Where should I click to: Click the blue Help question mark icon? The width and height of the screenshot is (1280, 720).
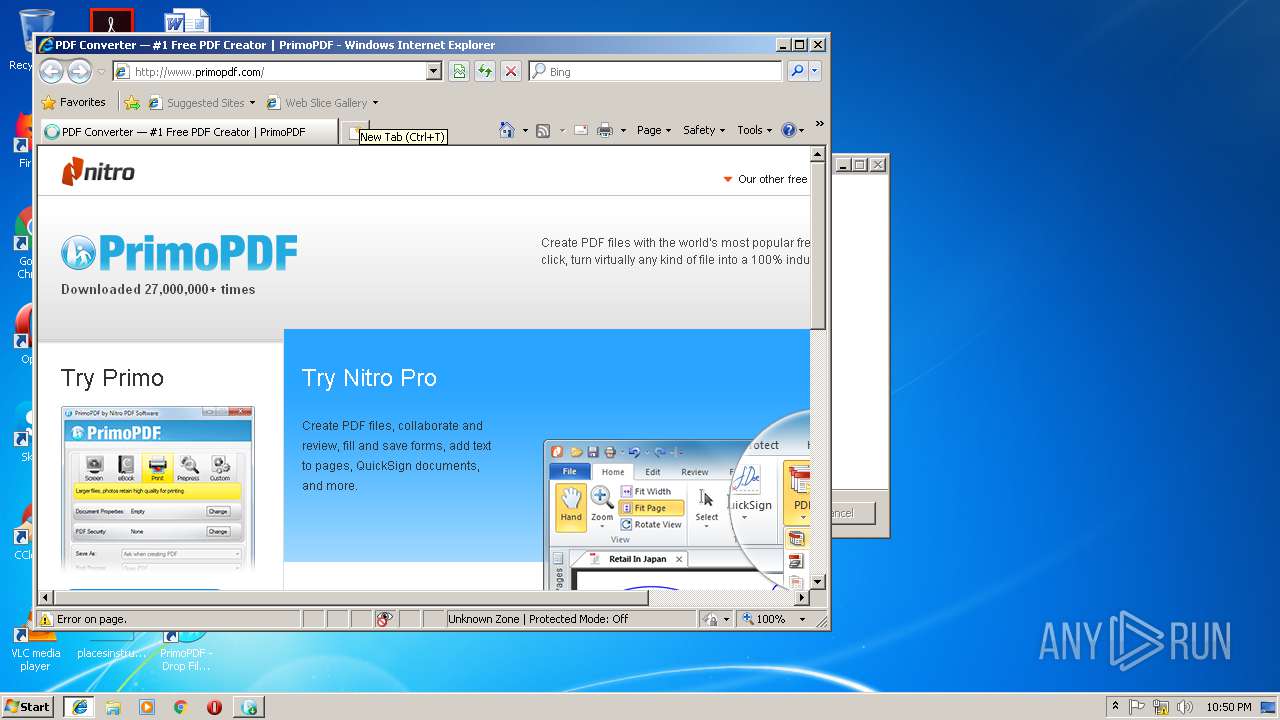pyautogui.click(x=788, y=130)
